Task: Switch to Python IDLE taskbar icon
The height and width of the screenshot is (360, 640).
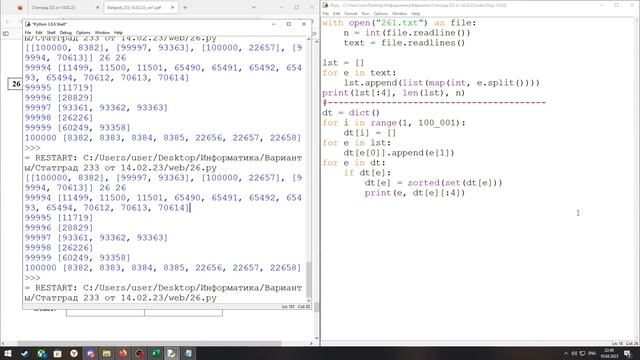Action: click(x=172, y=353)
